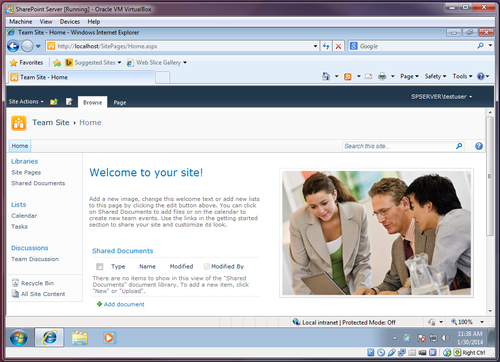
Task: Click the orange Team Site logo
Action: [19, 123]
